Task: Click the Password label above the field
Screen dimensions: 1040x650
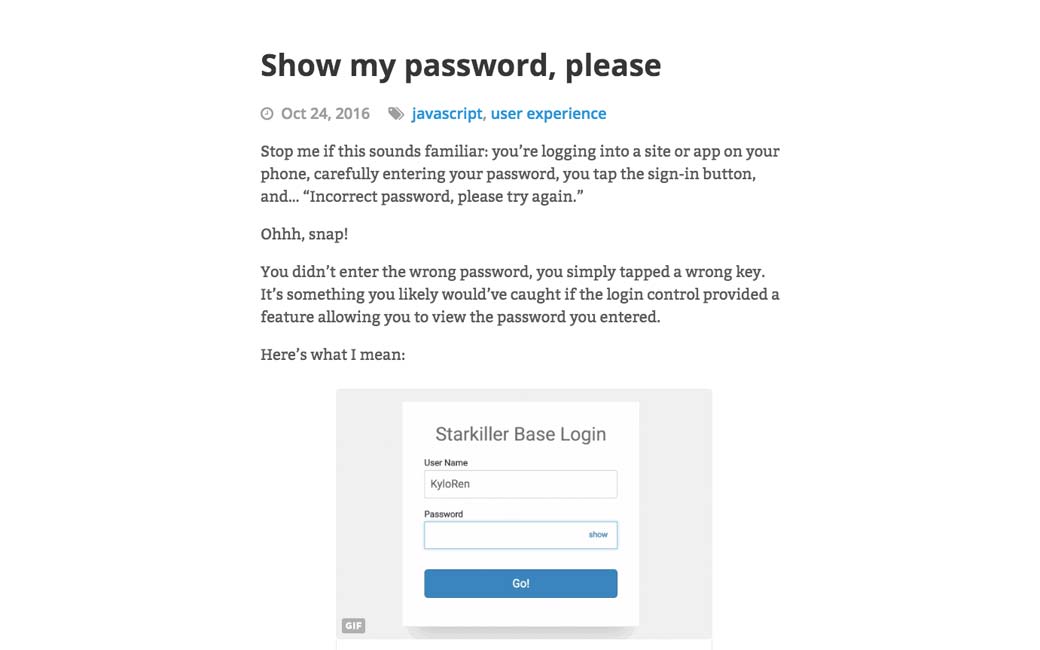Action: pyautogui.click(x=443, y=514)
